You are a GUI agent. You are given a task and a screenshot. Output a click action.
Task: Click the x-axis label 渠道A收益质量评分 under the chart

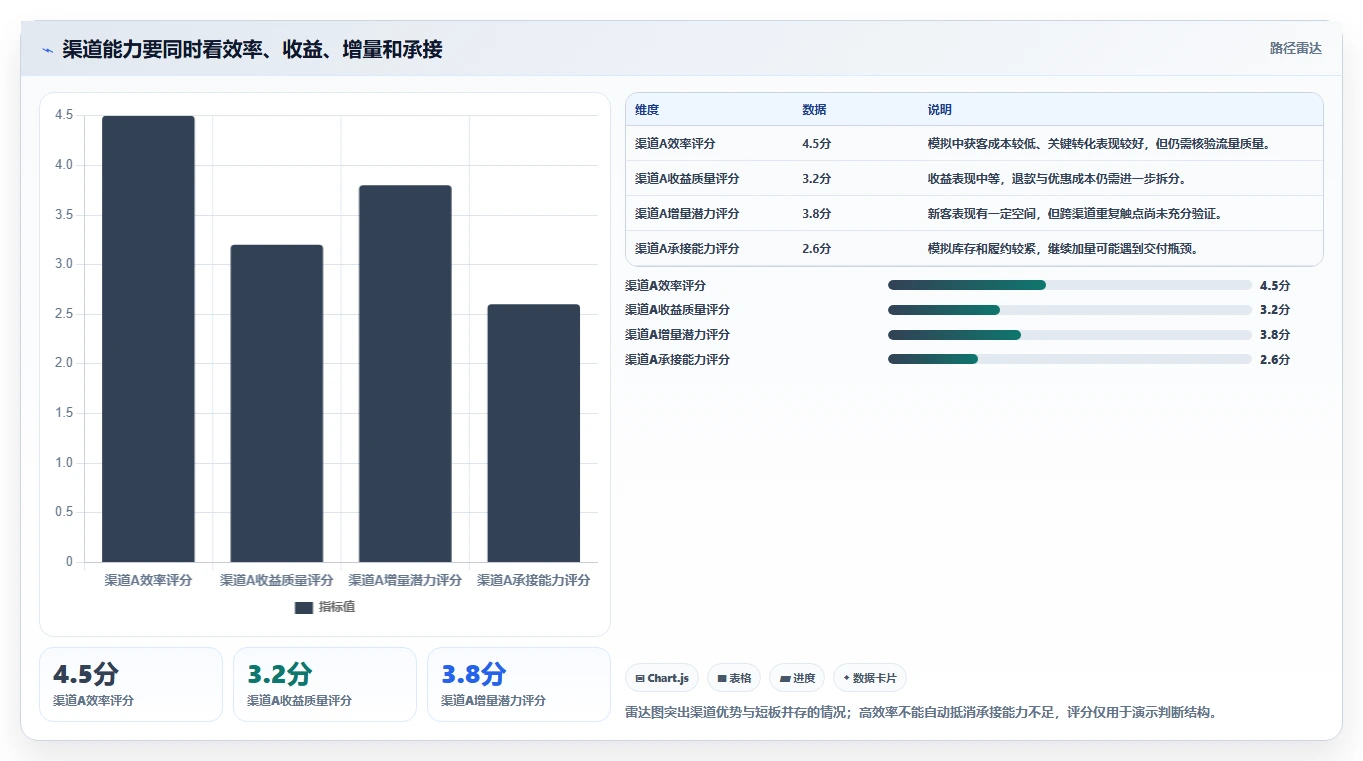pos(277,580)
